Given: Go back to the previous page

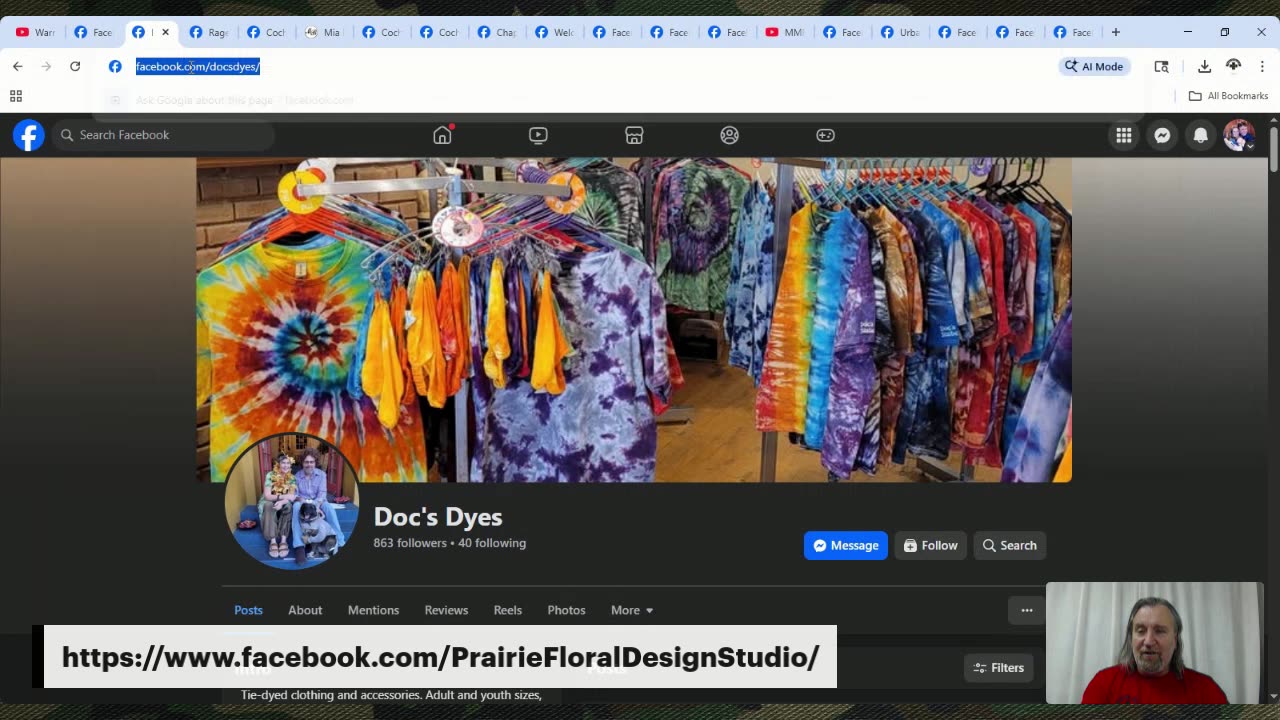Looking at the screenshot, I should point(18,66).
